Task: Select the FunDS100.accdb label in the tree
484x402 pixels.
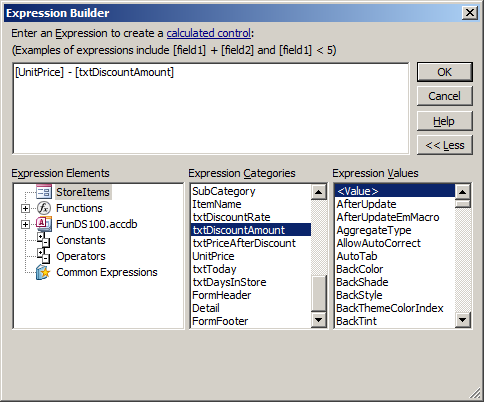Action: click(x=97, y=224)
